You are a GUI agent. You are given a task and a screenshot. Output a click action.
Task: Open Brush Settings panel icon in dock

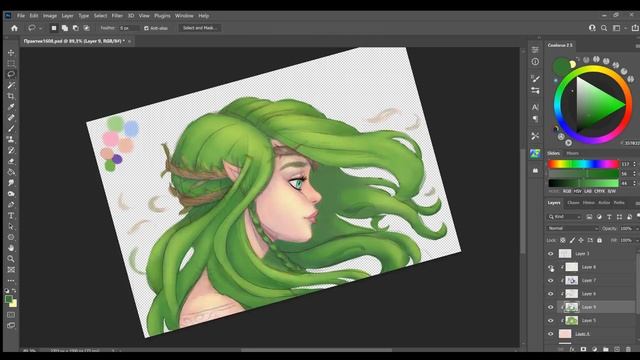tap(535, 78)
